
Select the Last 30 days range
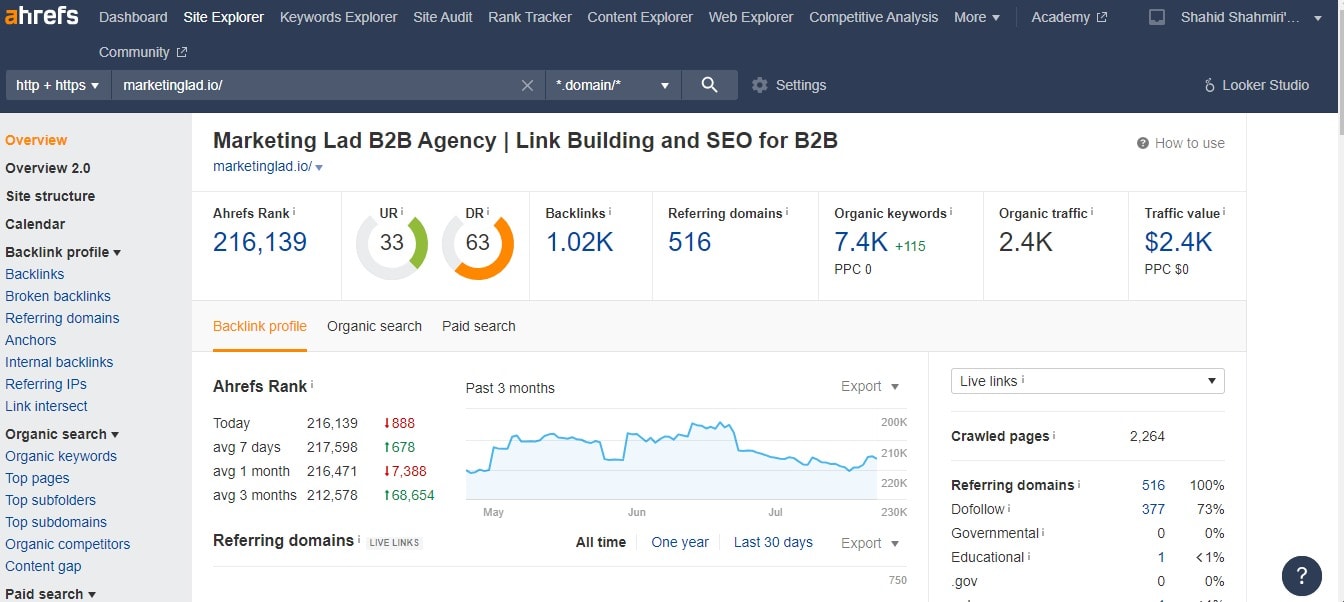(x=773, y=542)
